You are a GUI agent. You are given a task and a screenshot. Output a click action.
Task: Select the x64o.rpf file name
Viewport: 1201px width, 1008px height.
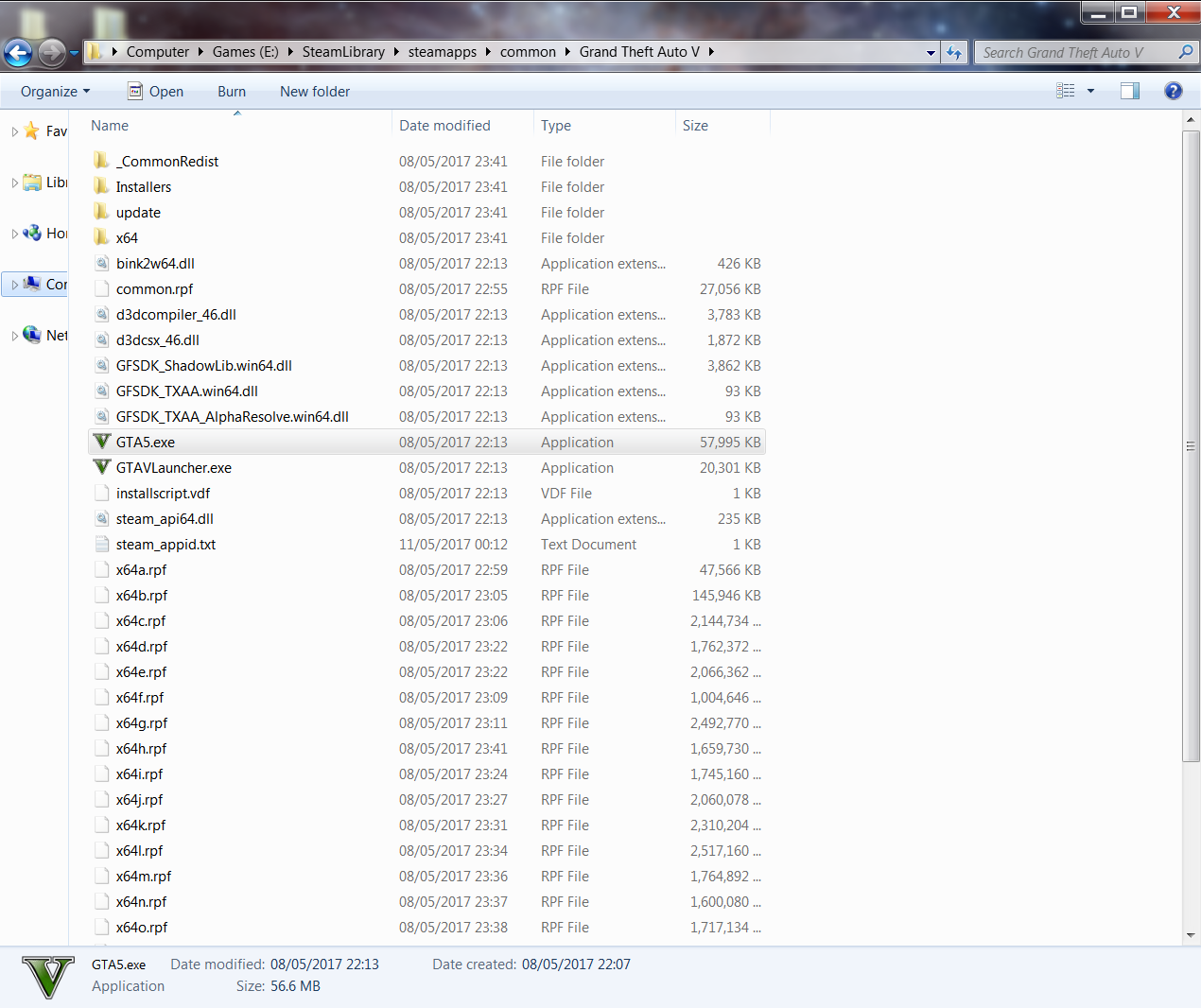(x=142, y=928)
